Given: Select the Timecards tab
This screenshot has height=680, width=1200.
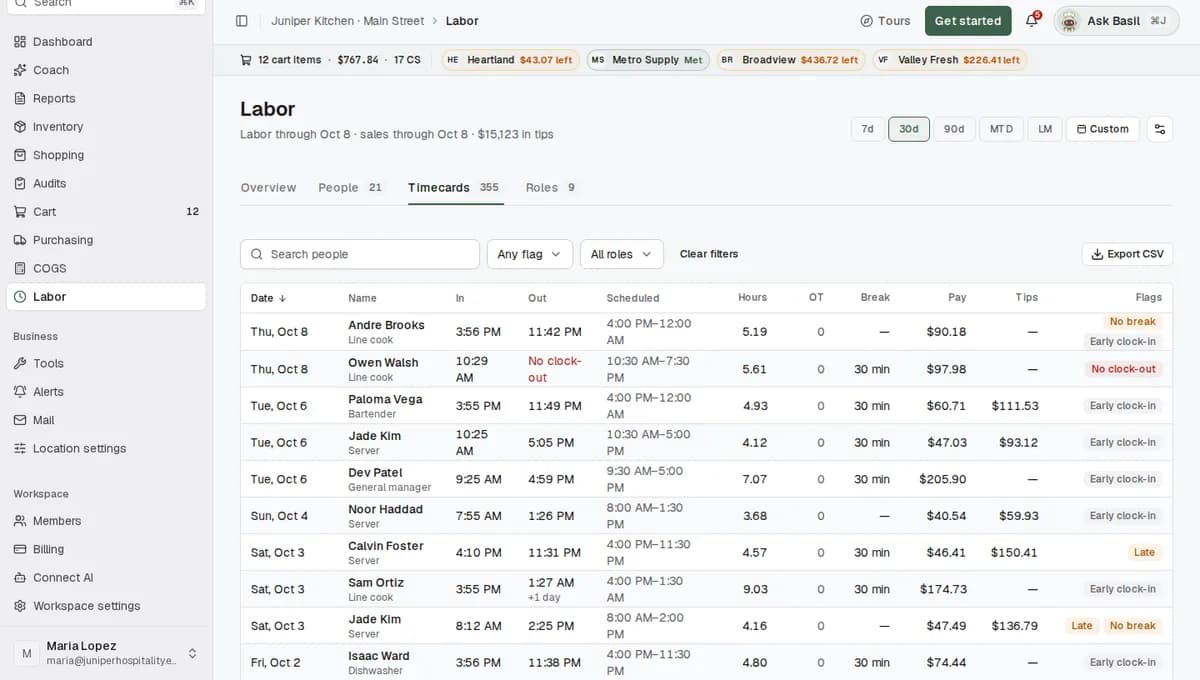Looking at the screenshot, I should click(454, 188).
